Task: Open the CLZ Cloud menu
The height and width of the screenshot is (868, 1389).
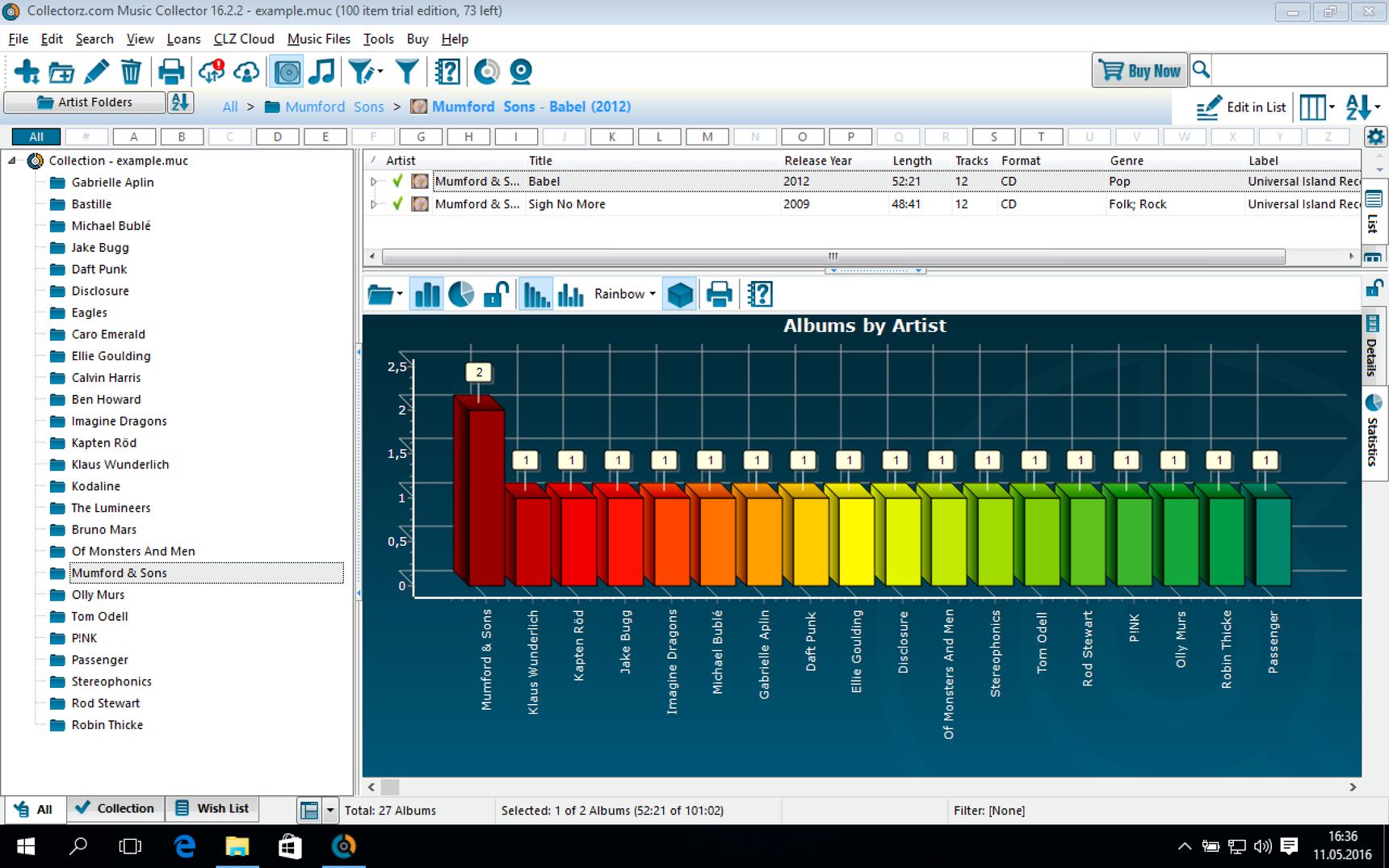Action: [244, 39]
